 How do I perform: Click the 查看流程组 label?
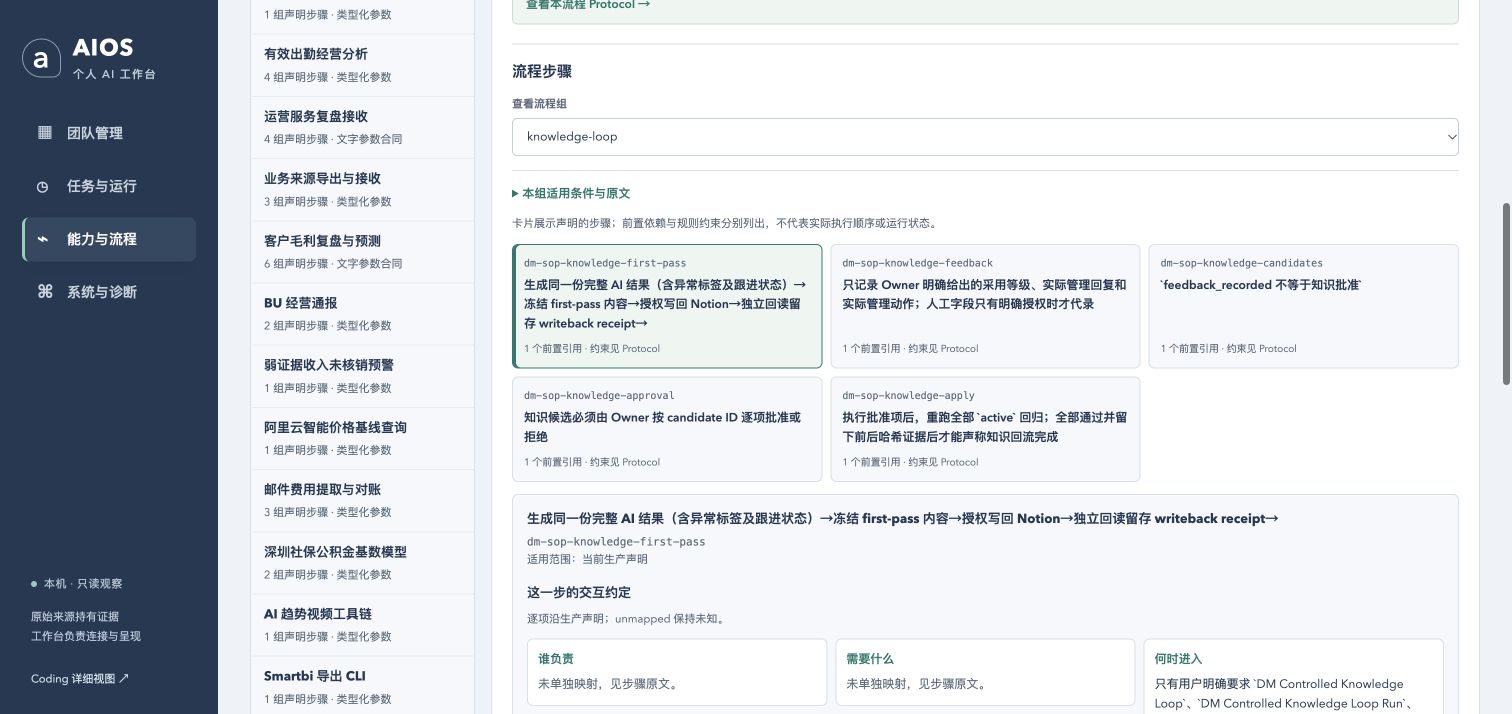tap(540, 104)
